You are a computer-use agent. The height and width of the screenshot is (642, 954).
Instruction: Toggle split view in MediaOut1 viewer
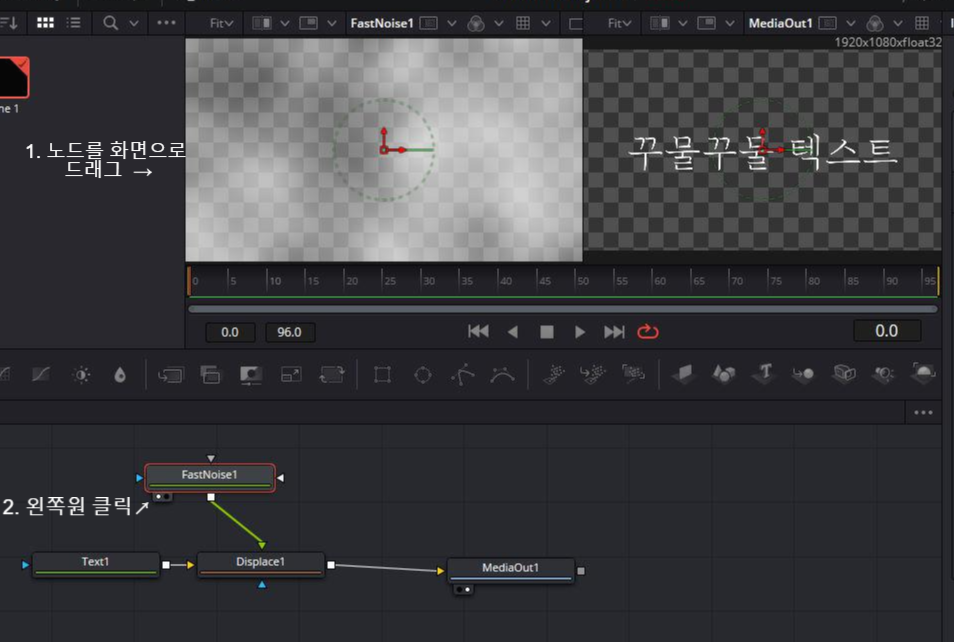pyautogui.click(x=660, y=23)
